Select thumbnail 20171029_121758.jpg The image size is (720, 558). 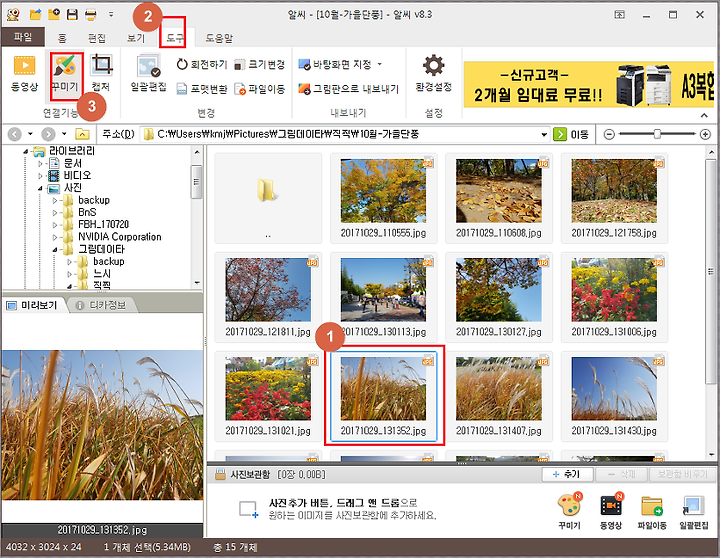click(614, 198)
